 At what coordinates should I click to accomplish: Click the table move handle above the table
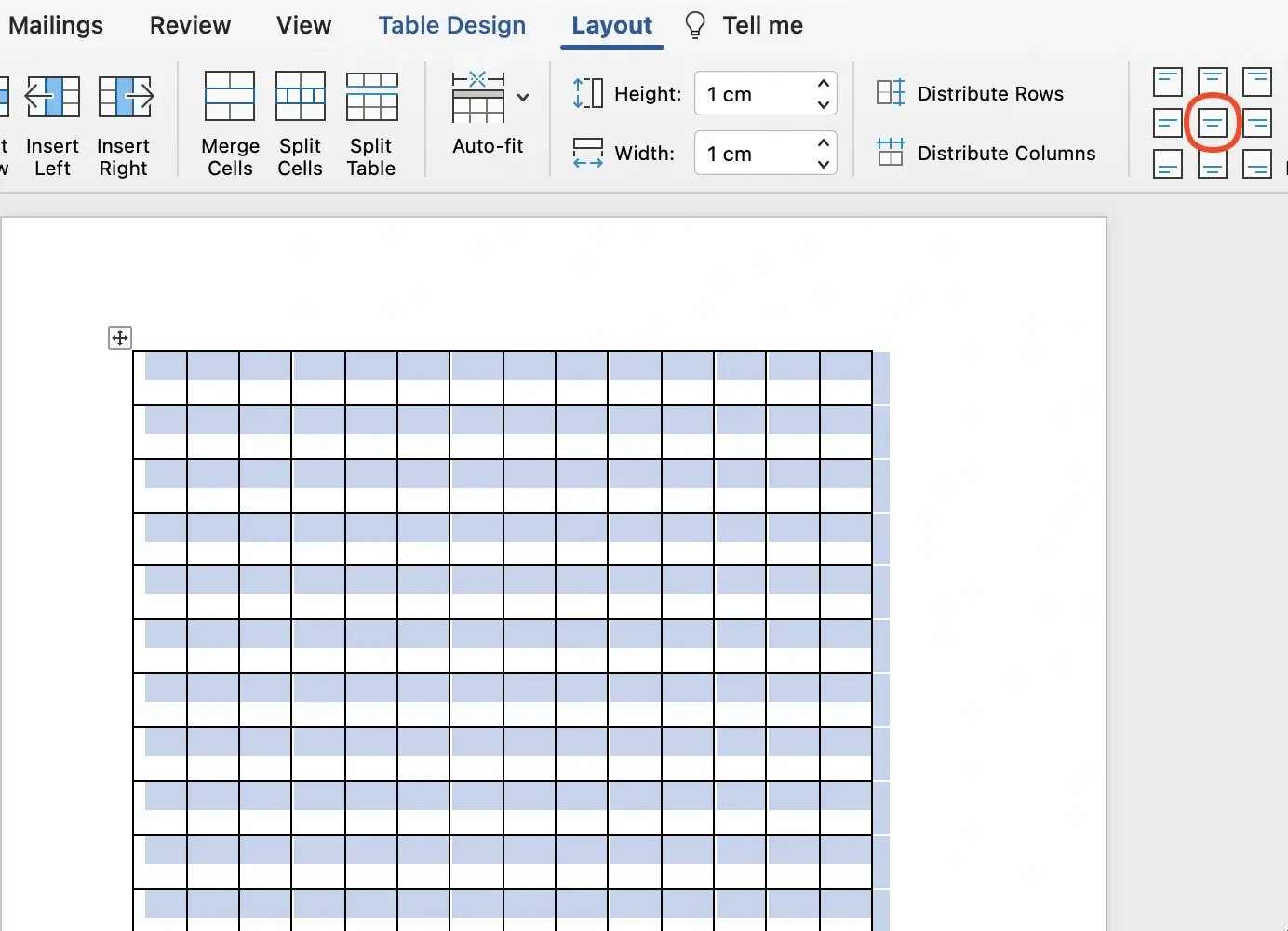[x=119, y=338]
